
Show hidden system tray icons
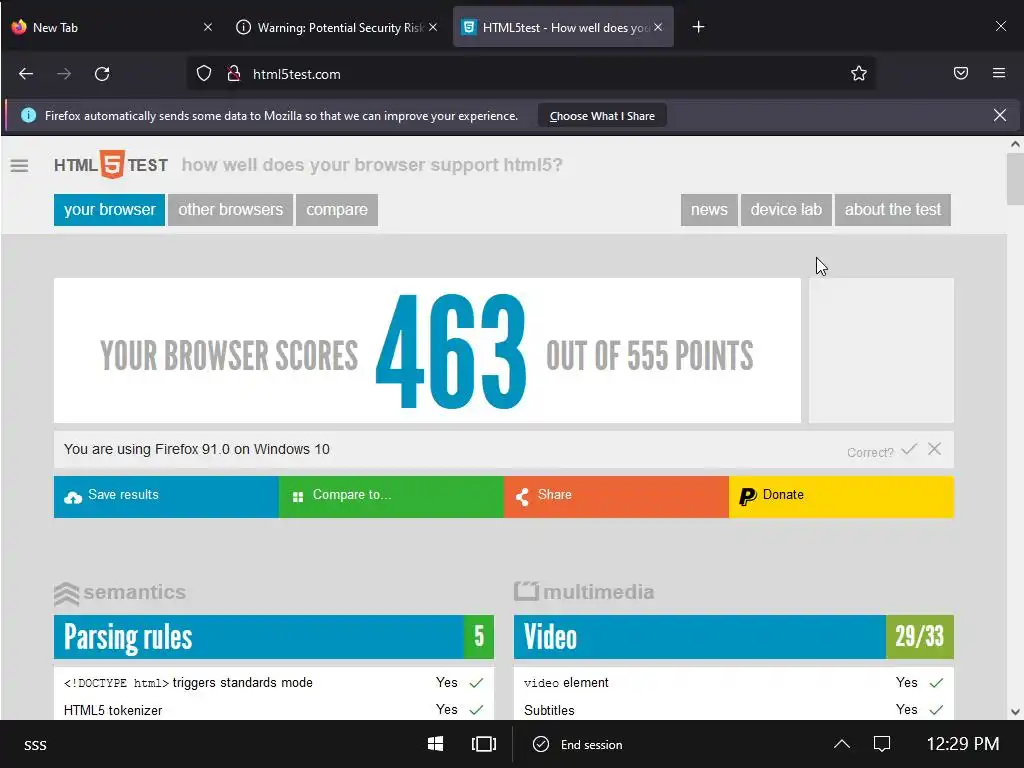pyautogui.click(x=842, y=744)
